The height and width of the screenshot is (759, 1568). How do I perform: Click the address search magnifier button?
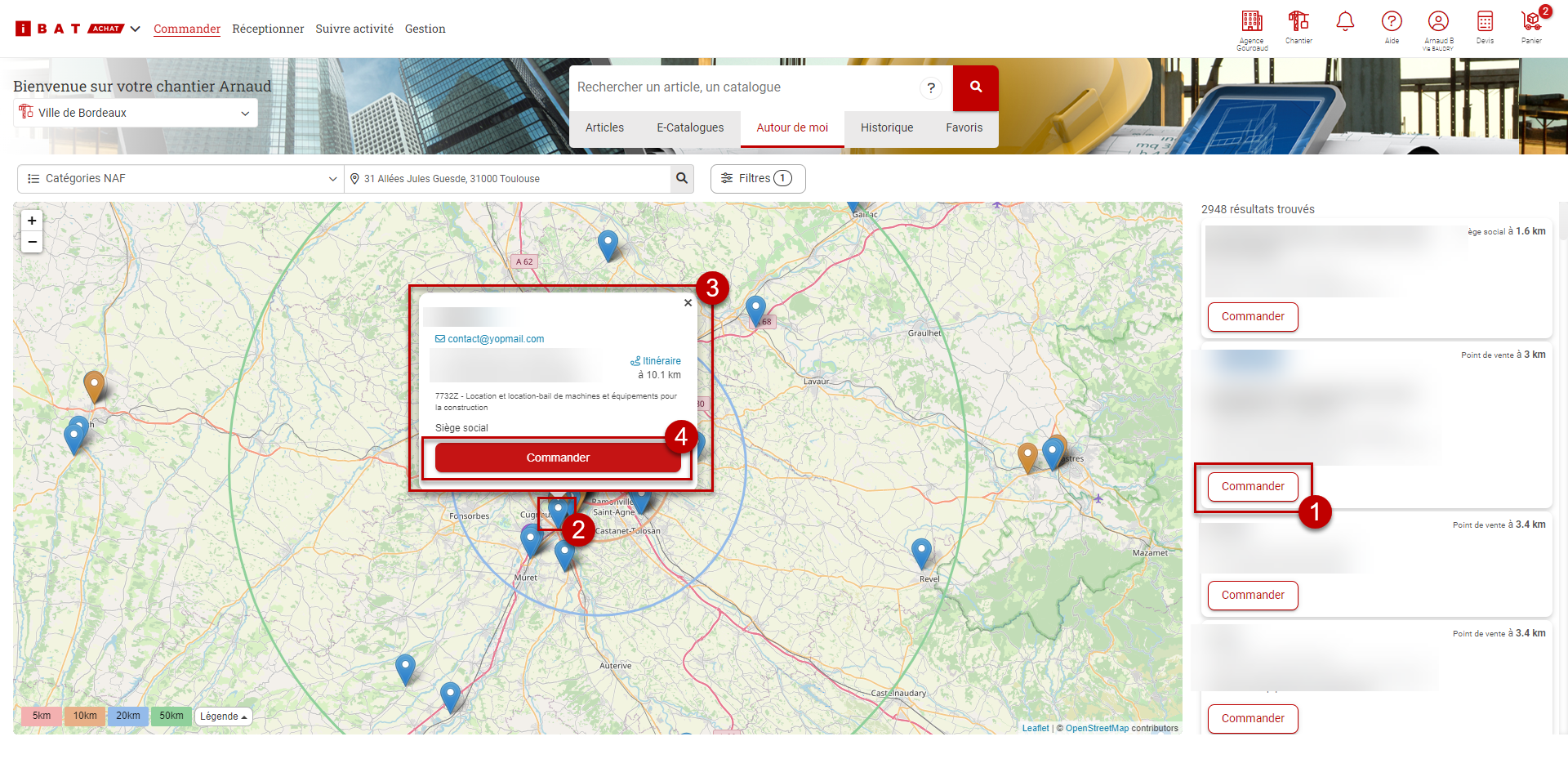(x=682, y=179)
